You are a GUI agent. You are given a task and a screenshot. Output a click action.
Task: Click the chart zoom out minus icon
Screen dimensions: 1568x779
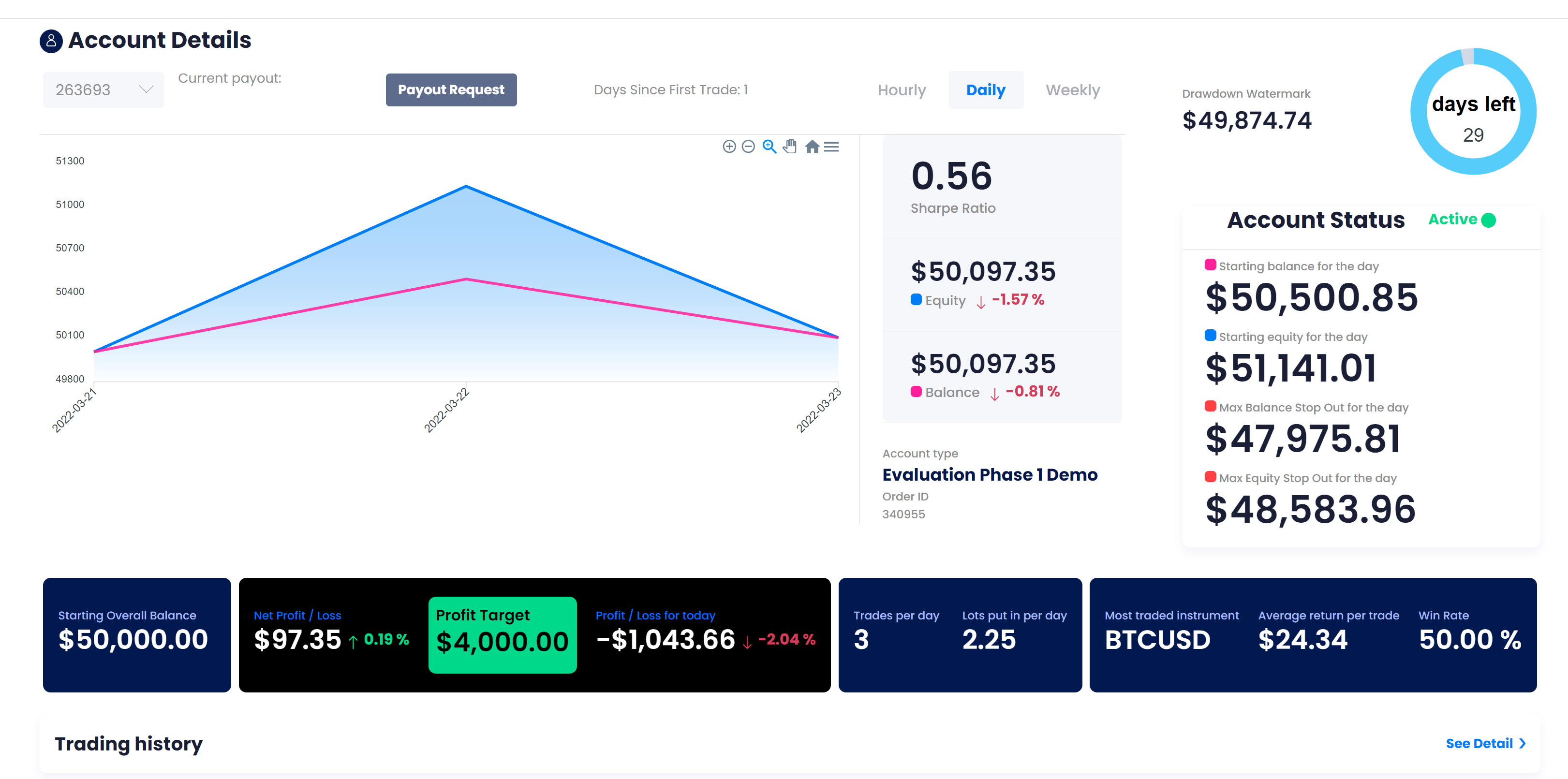click(x=748, y=147)
